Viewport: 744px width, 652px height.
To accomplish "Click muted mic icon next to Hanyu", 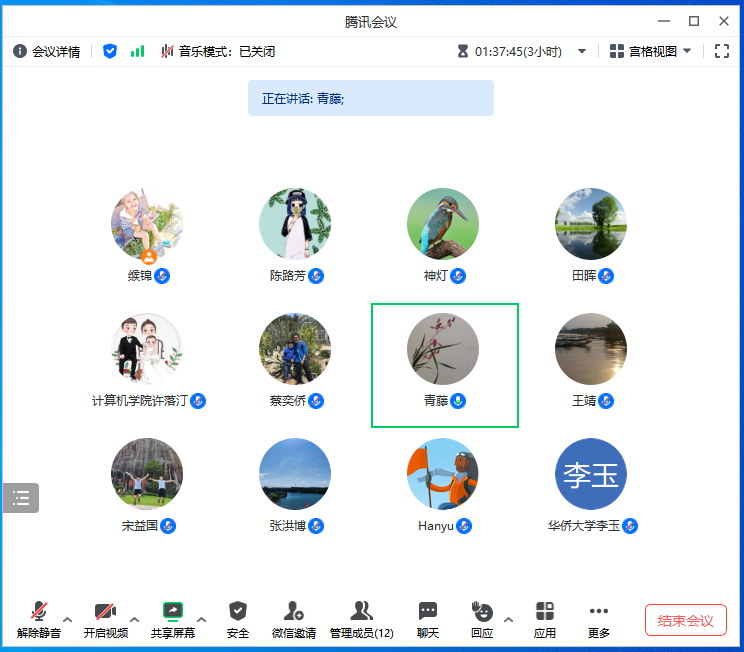I will coord(464,526).
